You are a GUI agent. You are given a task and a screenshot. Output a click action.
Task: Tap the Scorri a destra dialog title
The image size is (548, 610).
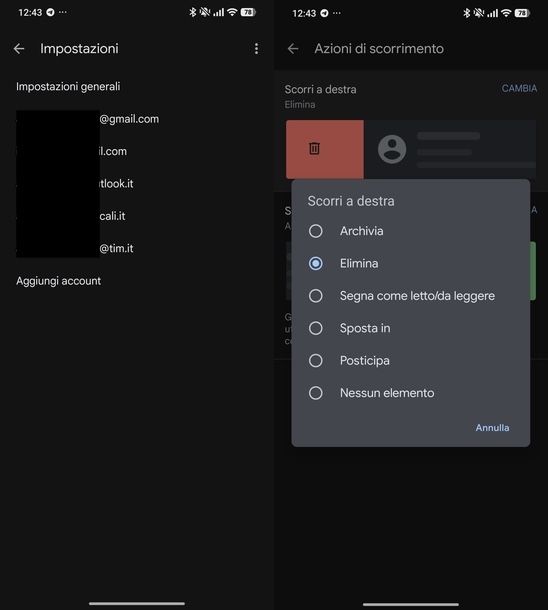351,201
